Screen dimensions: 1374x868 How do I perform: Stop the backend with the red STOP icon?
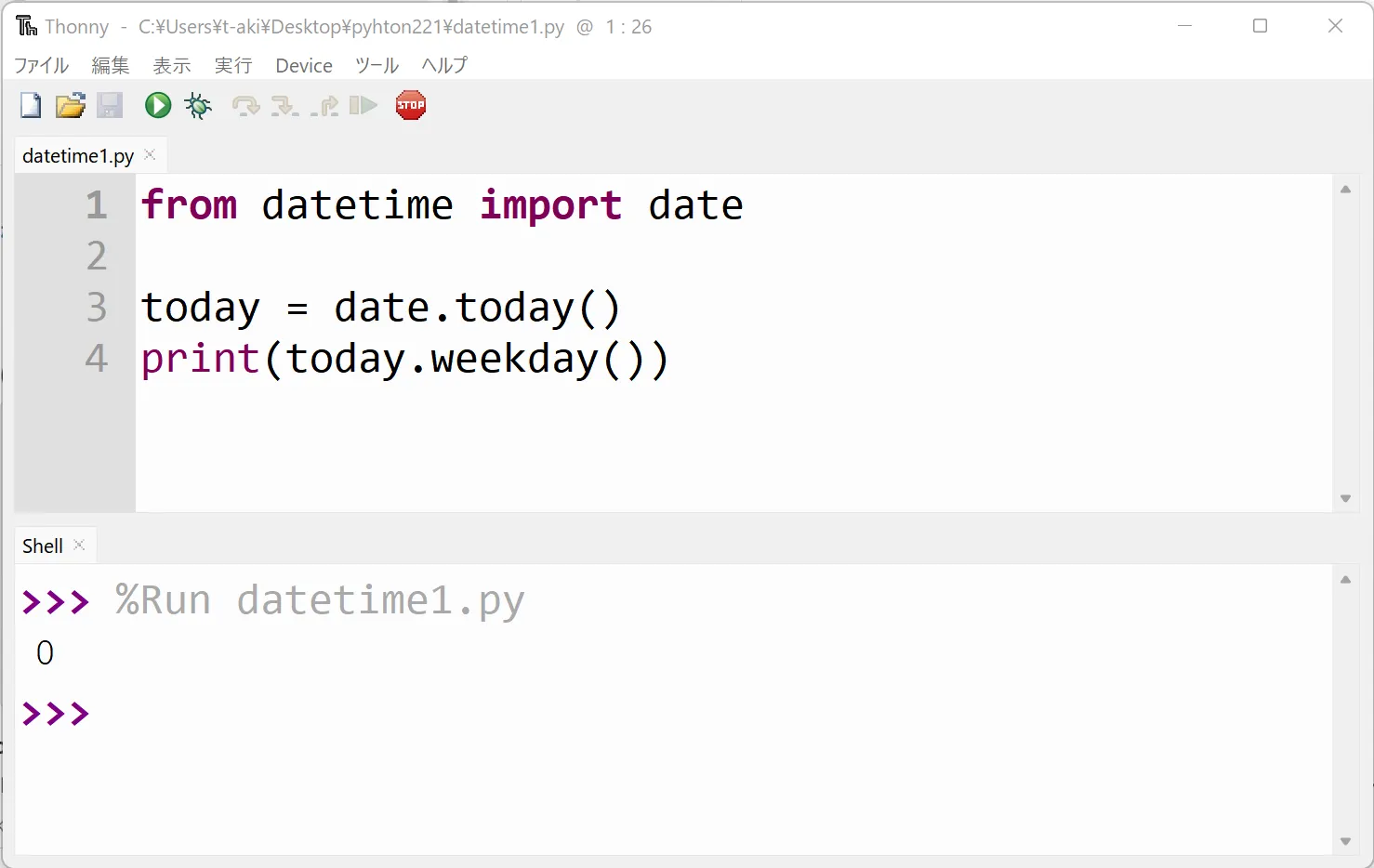point(411,105)
